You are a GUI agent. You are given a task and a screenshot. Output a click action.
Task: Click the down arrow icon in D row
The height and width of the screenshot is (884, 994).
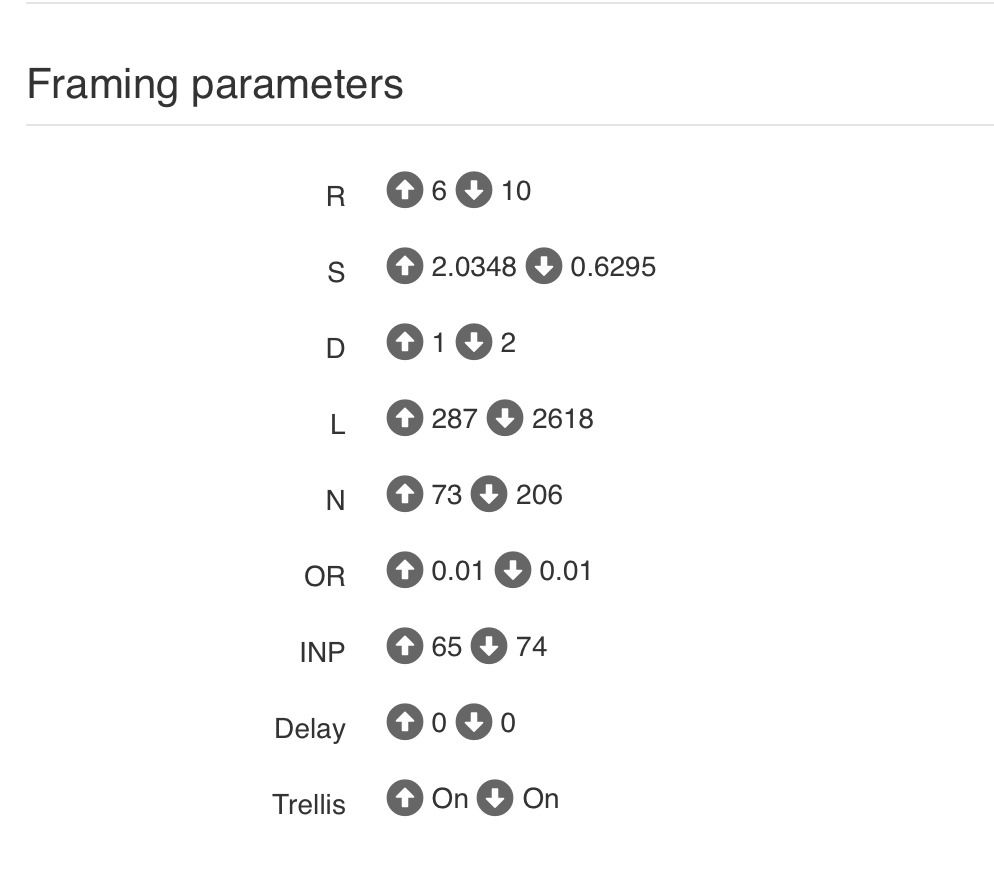[x=474, y=342]
